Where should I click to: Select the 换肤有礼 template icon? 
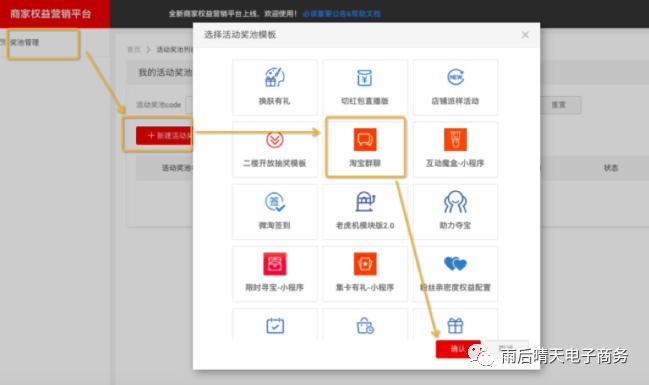(x=274, y=77)
